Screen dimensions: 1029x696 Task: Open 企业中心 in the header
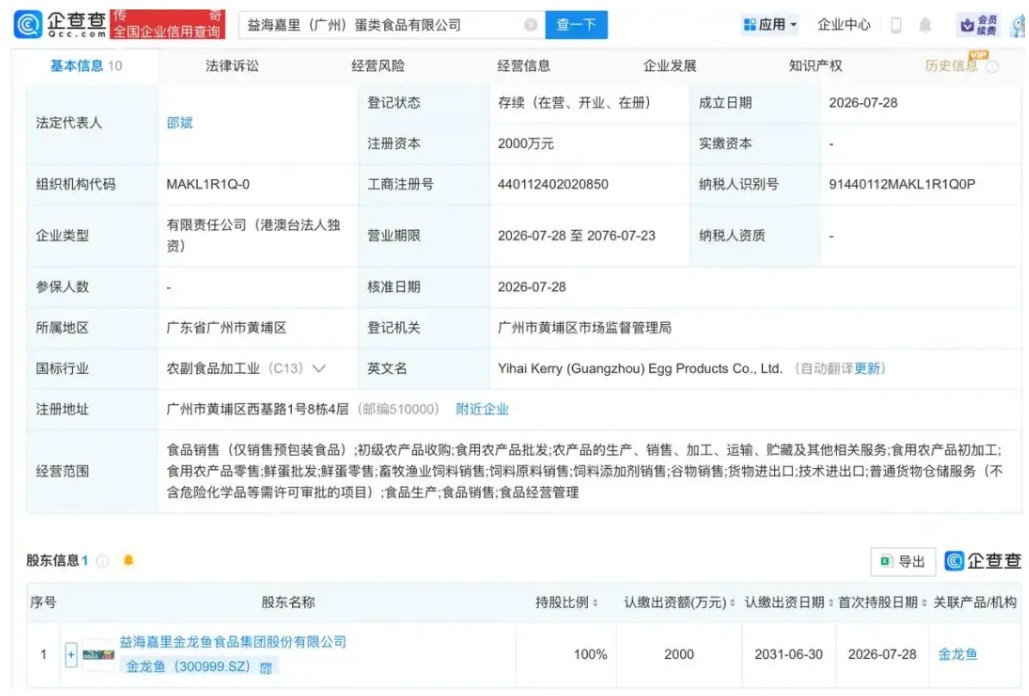[x=843, y=25]
